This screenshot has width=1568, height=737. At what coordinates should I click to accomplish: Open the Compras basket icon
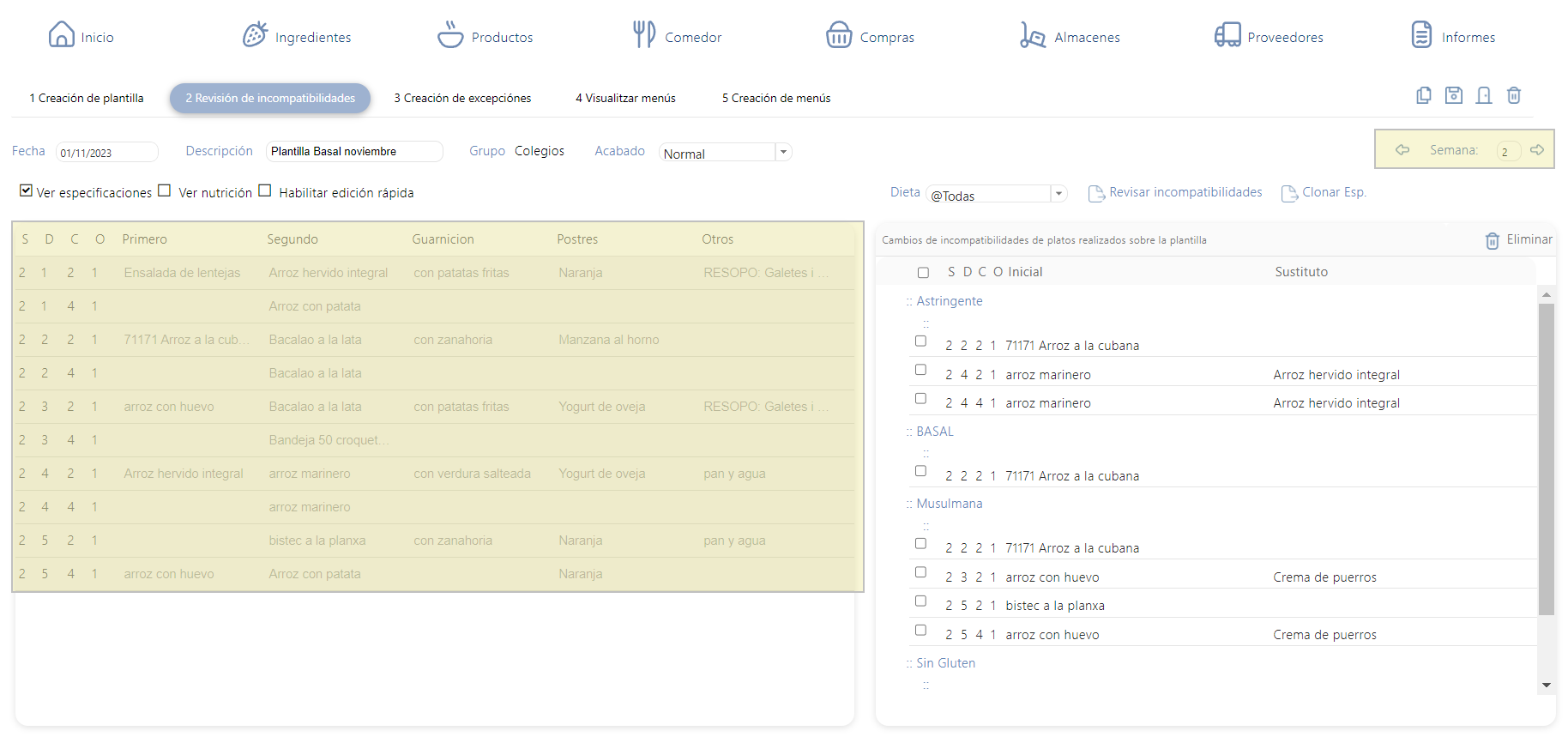point(838,35)
